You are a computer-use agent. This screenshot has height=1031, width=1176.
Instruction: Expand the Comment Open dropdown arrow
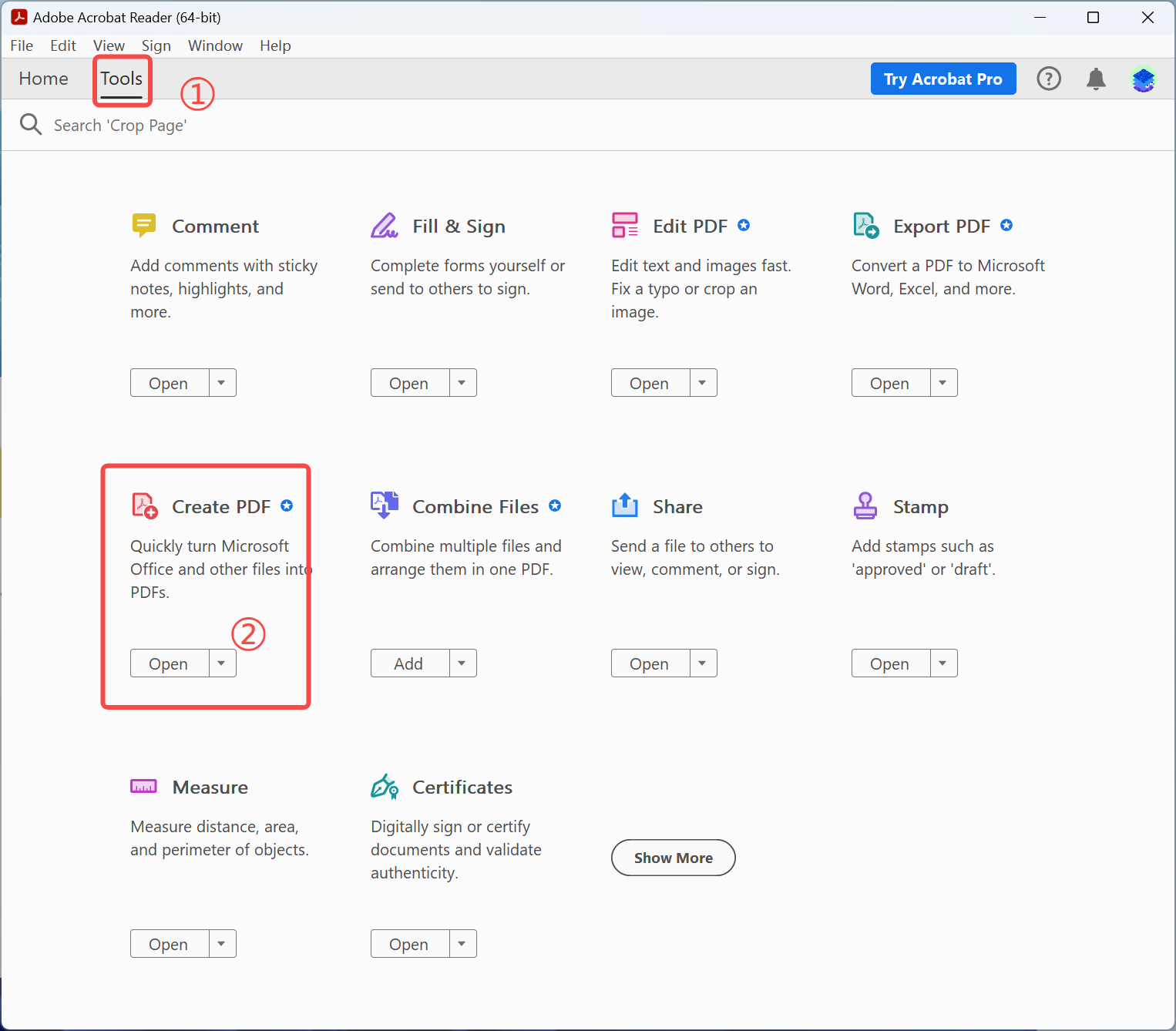coord(223,382)
